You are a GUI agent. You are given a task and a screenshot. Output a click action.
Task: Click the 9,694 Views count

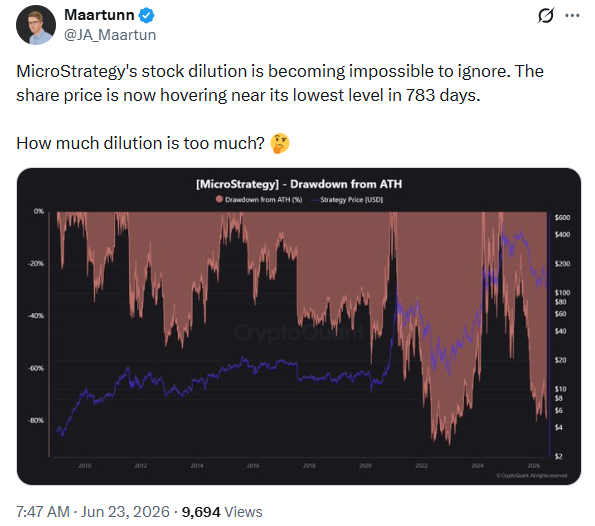(222, 512)
